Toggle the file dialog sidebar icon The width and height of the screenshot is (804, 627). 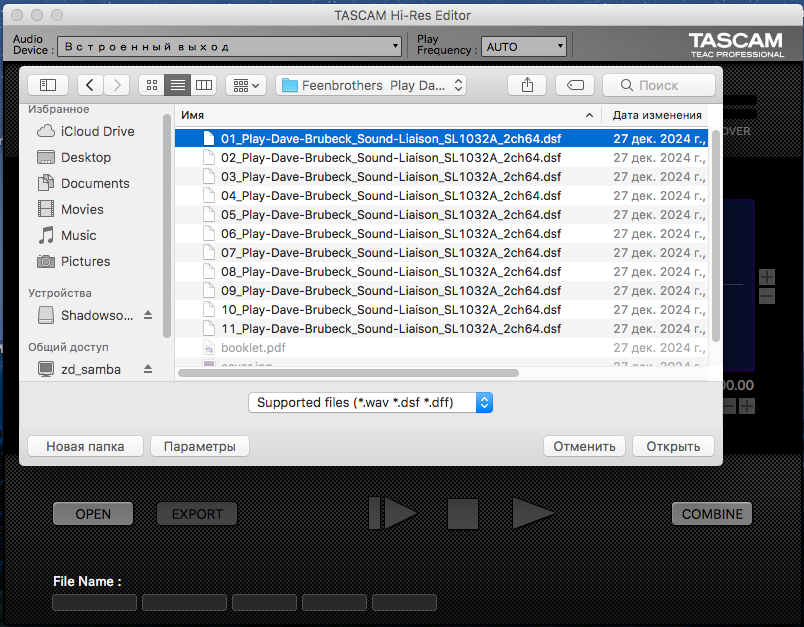[x=48, y=85]
